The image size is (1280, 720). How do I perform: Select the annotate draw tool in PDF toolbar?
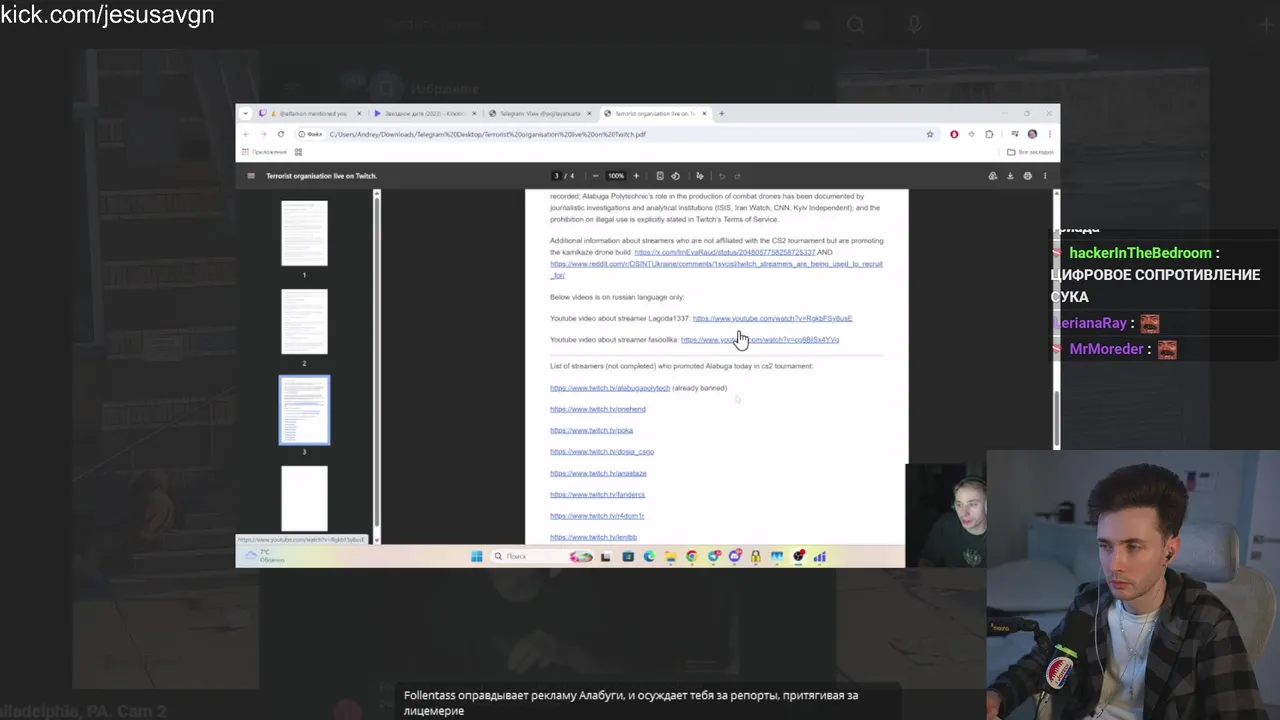tap(699, 176)
